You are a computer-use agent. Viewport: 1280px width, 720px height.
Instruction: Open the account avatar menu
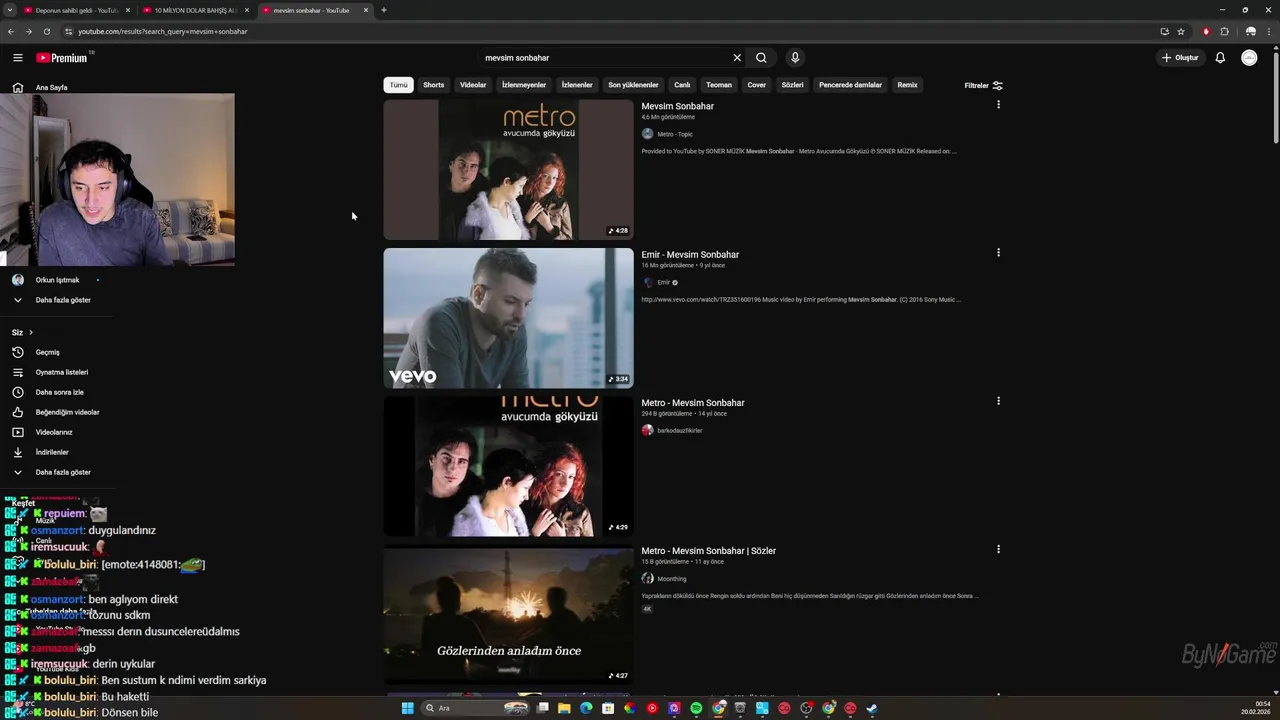pos(1249,58)
